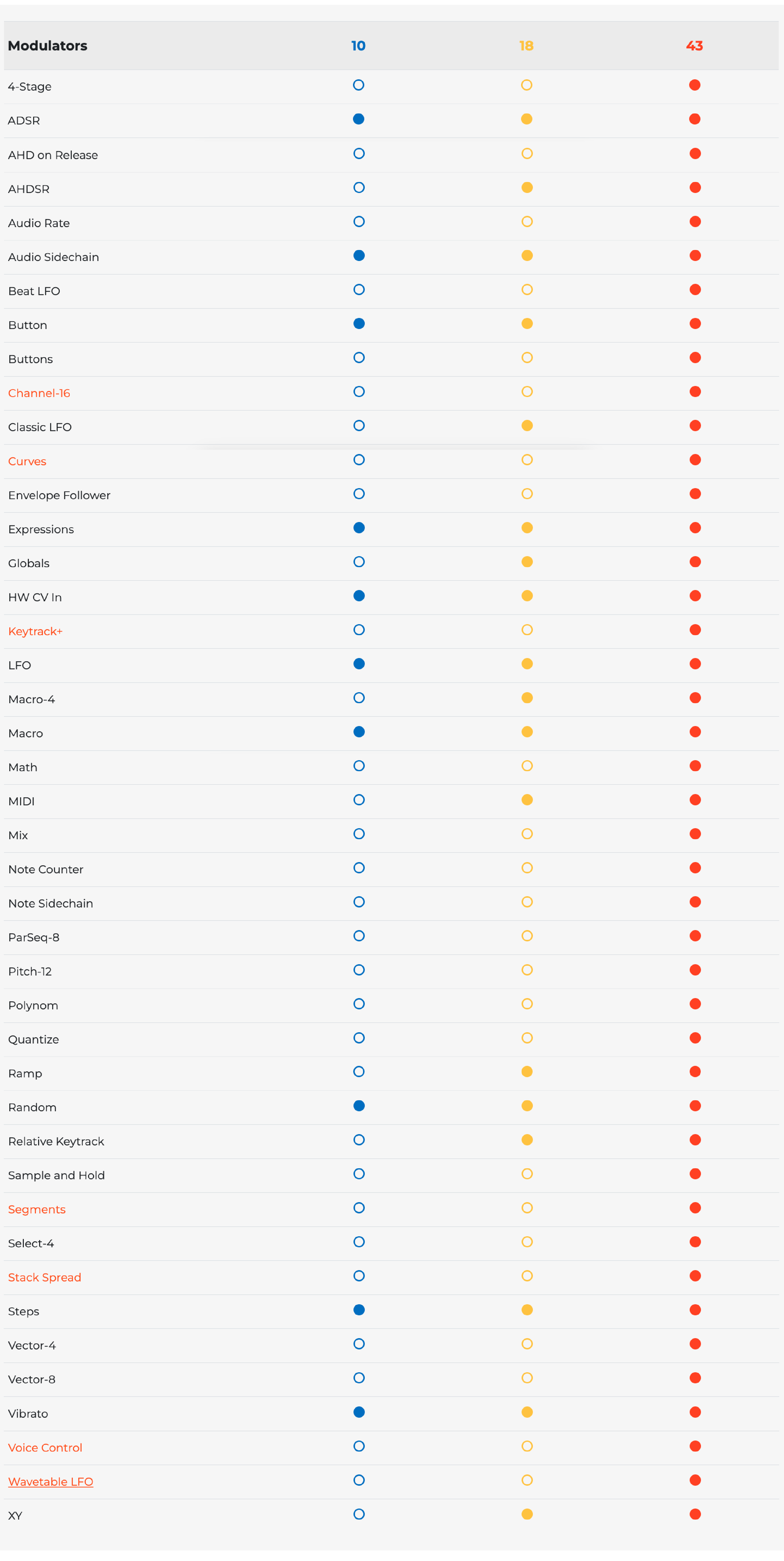Open the Wavetable LFO link
The image size is (784, 1561).
click(x=50, y=1482)
